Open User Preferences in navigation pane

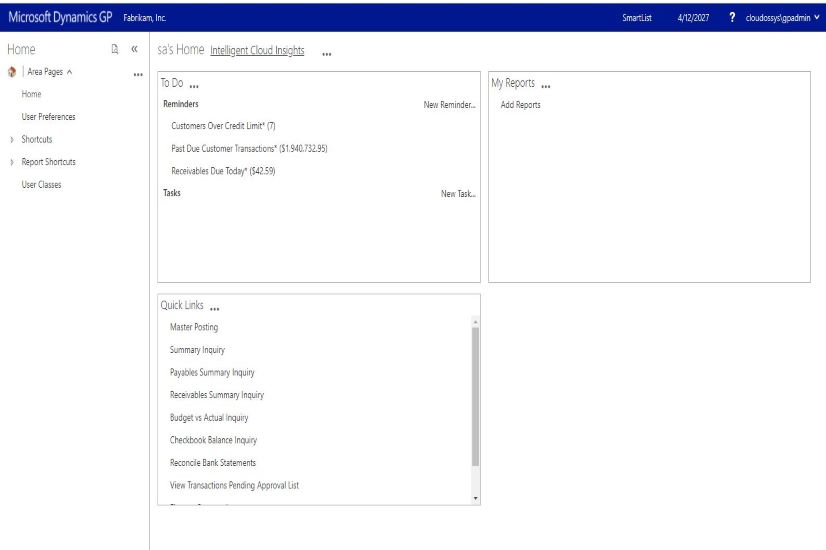[48, 117]
